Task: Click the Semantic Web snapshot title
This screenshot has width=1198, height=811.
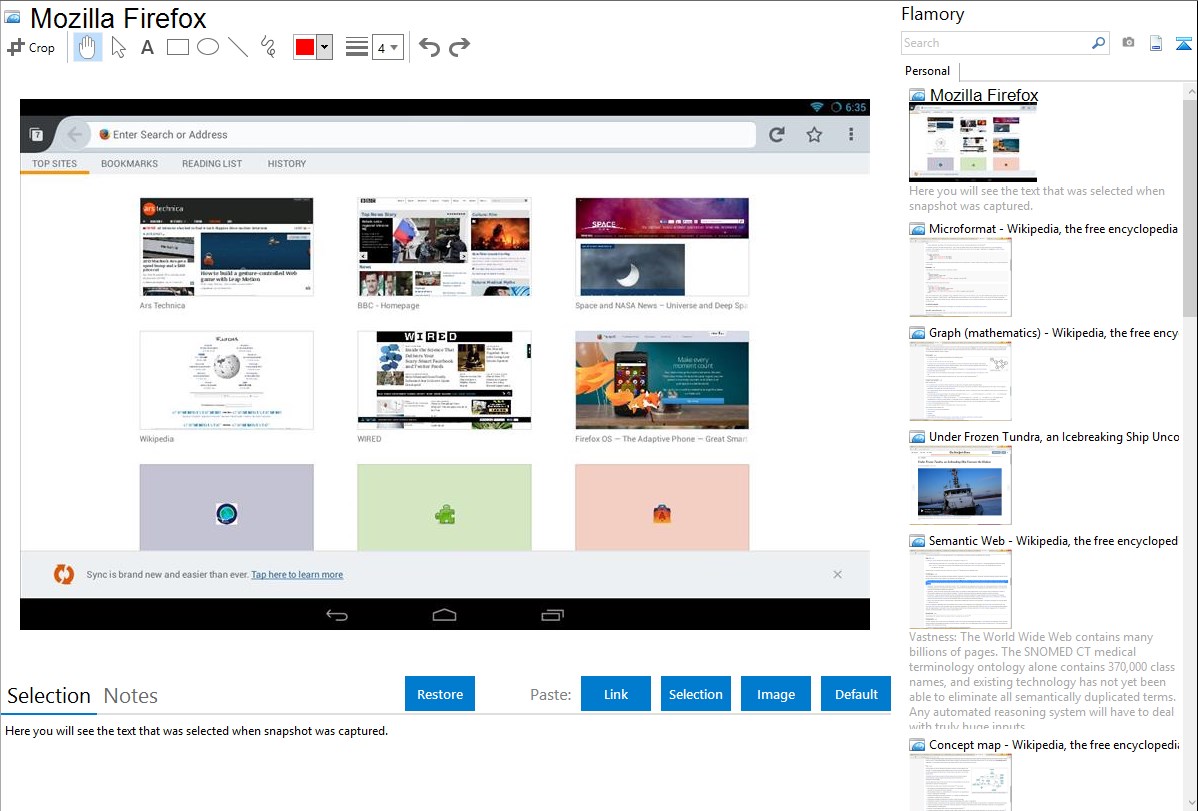Action: [x=1053, y=541]
